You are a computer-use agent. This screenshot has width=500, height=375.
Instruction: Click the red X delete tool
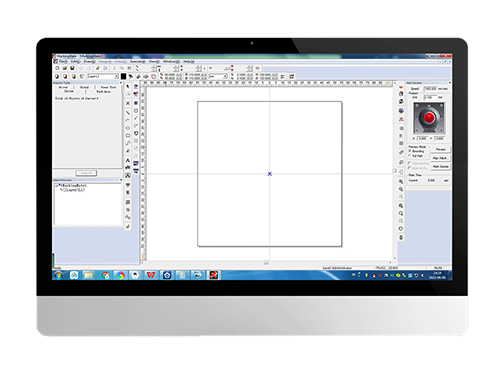[x=128, y=103]
